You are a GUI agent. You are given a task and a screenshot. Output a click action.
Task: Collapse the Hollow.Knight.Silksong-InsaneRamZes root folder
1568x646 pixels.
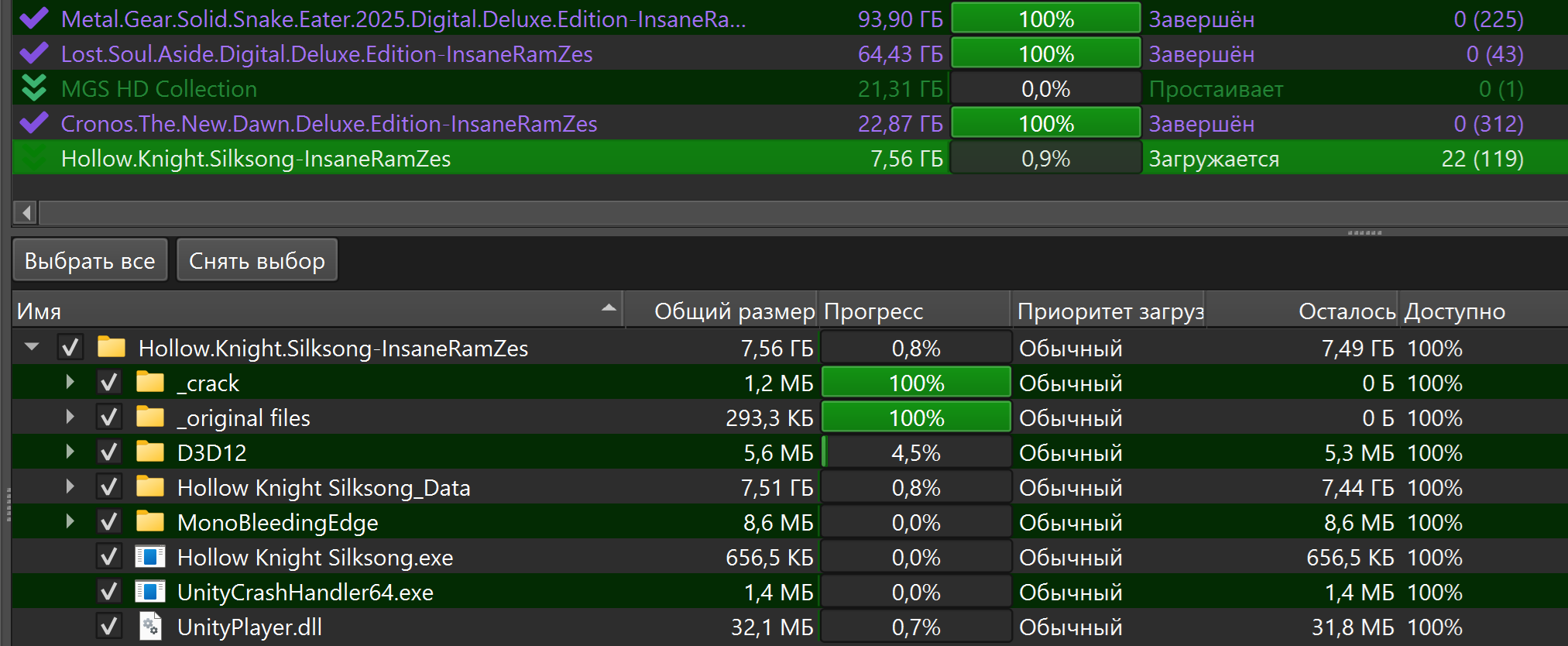pyautogui.click(x=32, y=347)
